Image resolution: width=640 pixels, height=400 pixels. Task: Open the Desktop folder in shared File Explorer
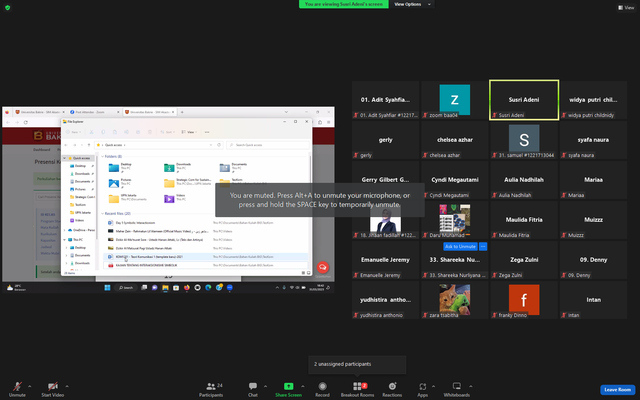click(120, 167)
